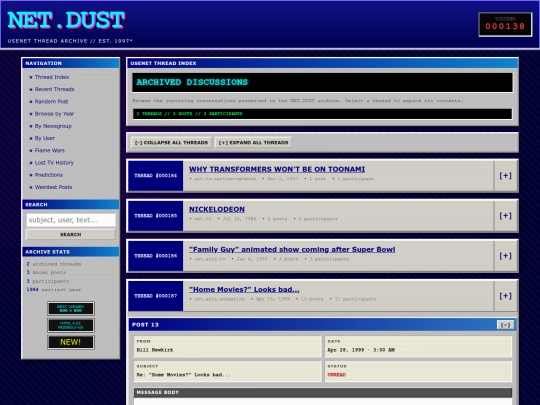Select the THREAD #000184 label

pos(156,176)
